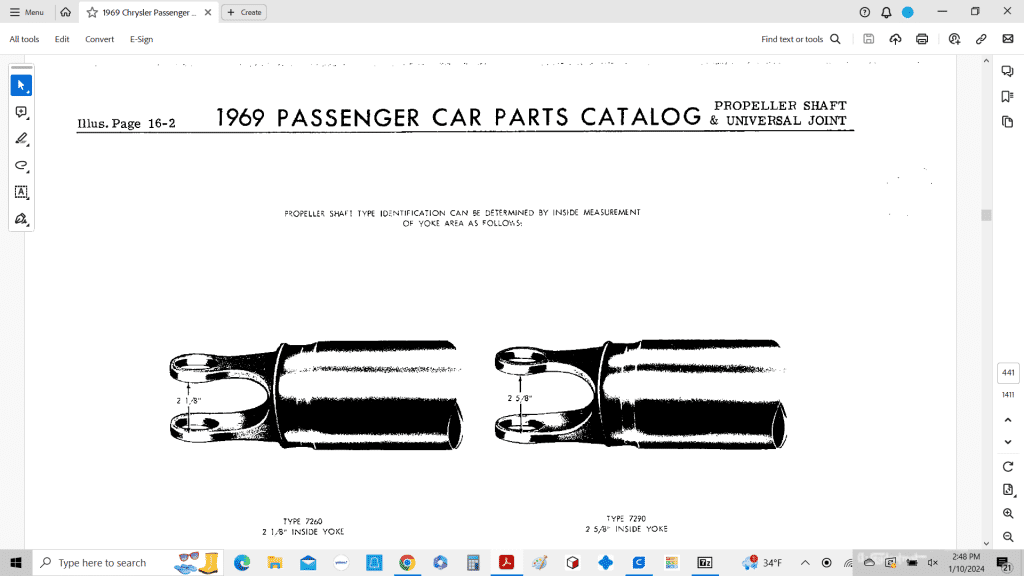Open the E-Sign menu

click(x=141, y=39)
